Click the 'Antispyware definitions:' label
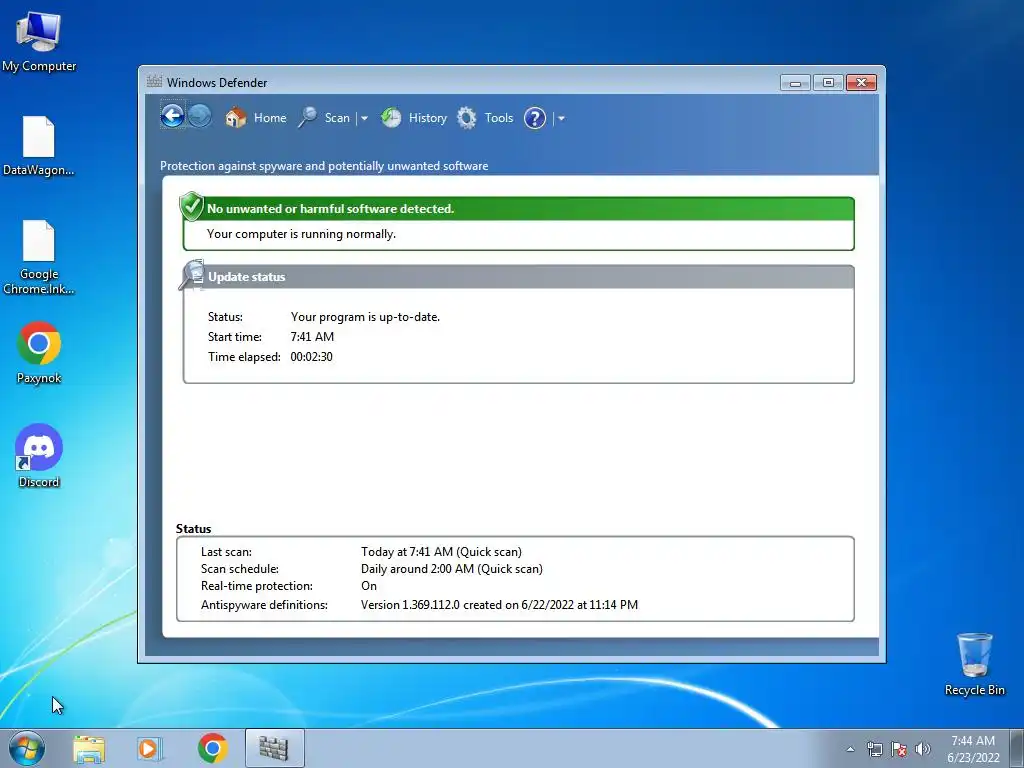 tap(264, 605)
